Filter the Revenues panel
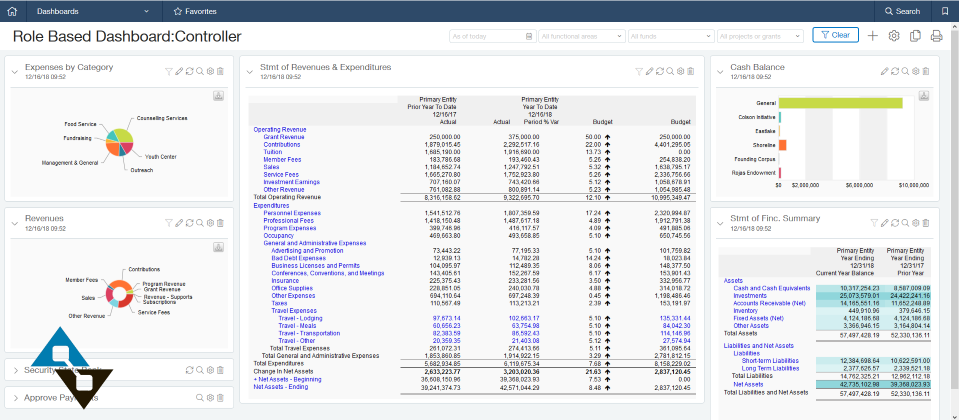Viewport: 959px width, 420px height. 169,223
